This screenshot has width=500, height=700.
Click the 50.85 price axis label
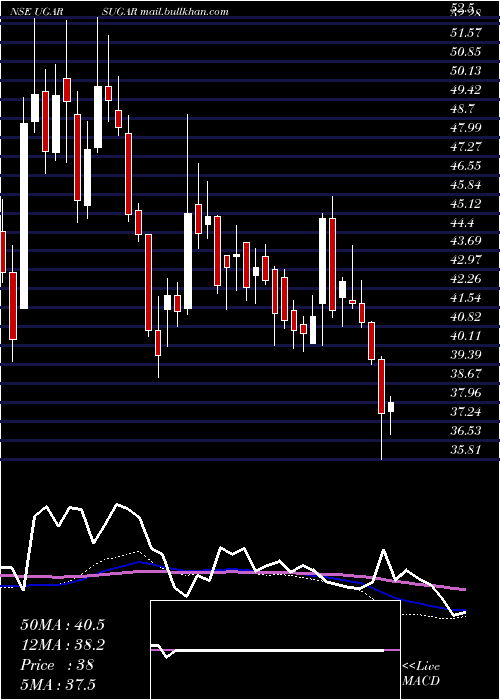click(x=466, y=52)
